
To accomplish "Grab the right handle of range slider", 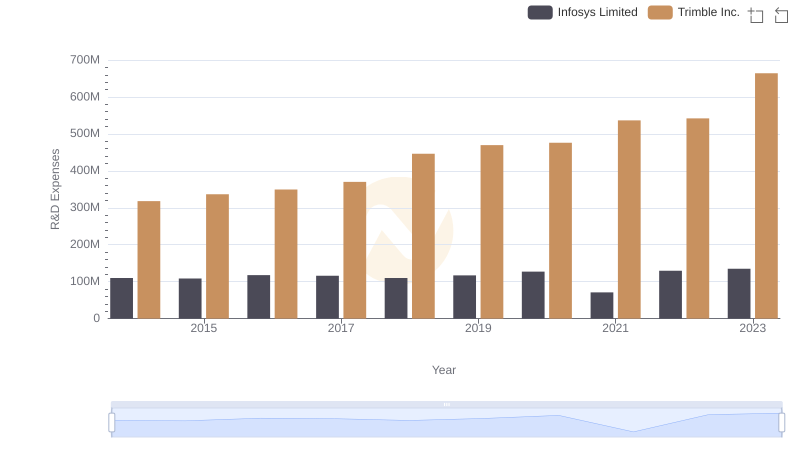I will [x=781, y=422].
